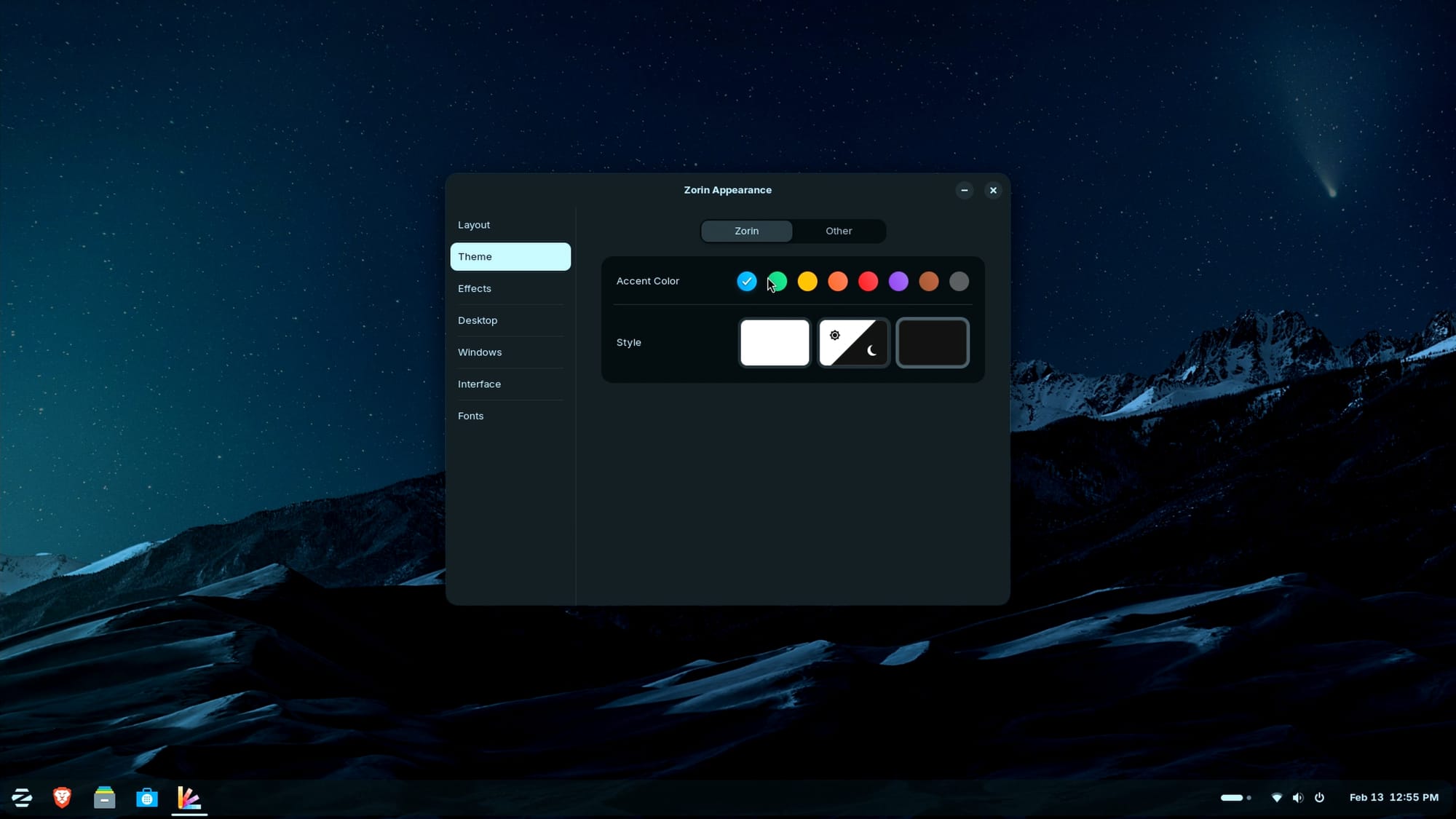
Task: Click the volume icon in the system tray
Action: pyautogui.click(x=1299, y=797)
